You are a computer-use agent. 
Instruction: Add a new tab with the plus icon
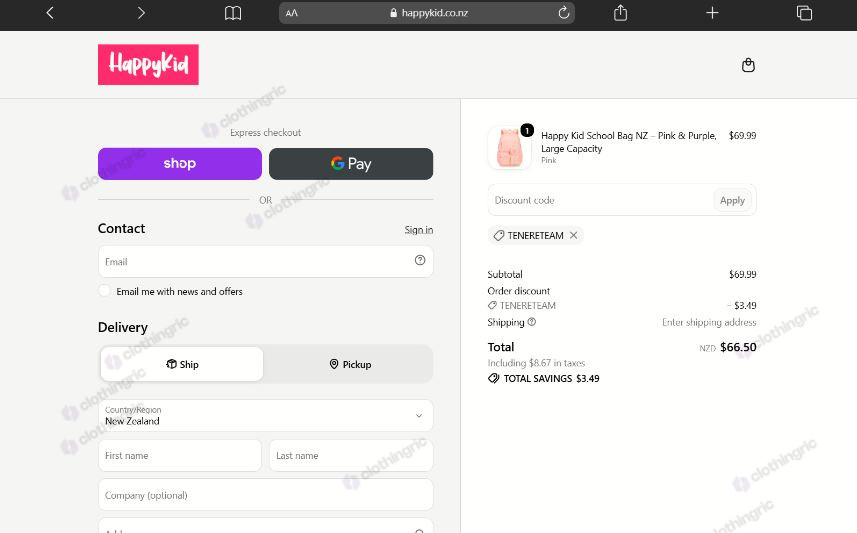(x=712, y=13)
